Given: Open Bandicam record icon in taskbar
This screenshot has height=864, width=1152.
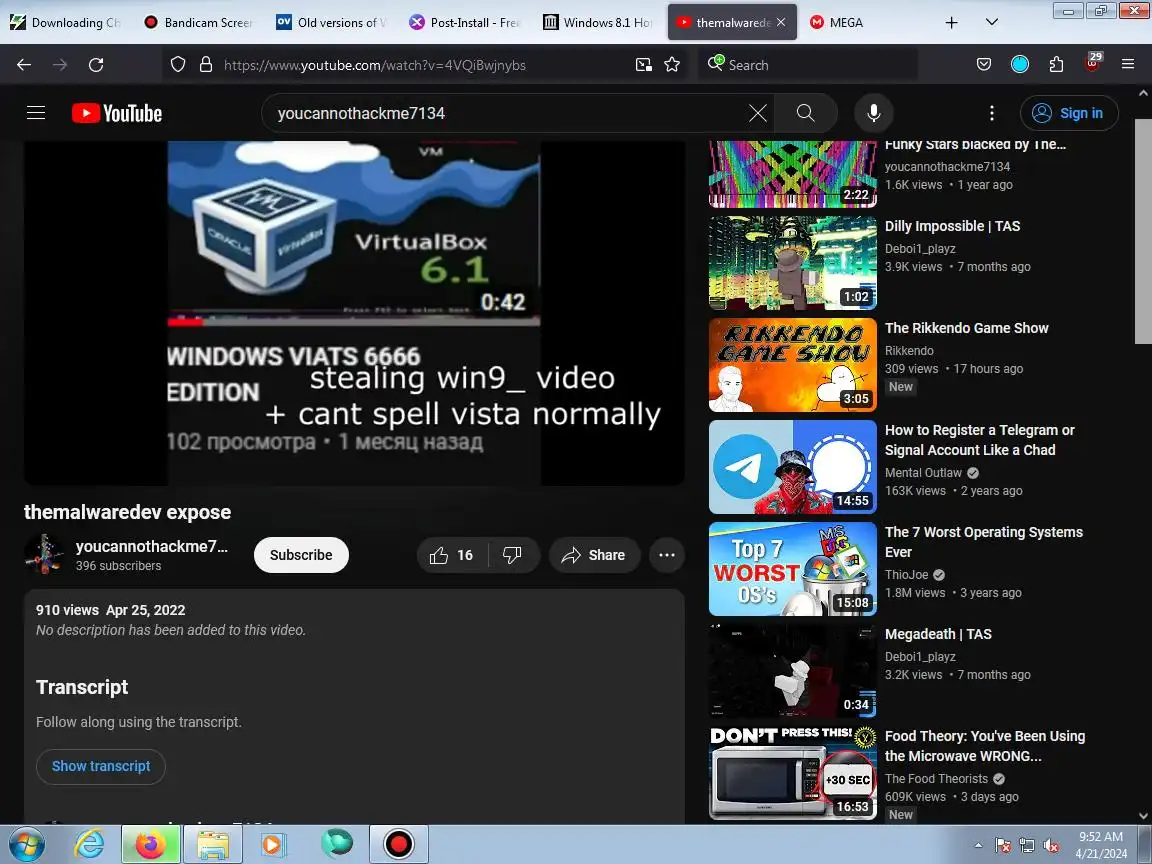Looking at the screenshot, I should [399, 845].
